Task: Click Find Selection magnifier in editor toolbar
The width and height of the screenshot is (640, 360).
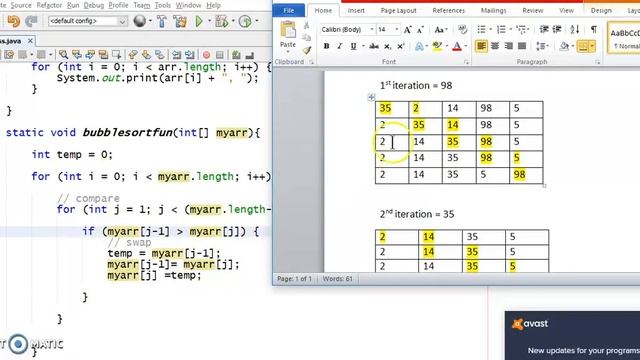Action: point(63,54)
